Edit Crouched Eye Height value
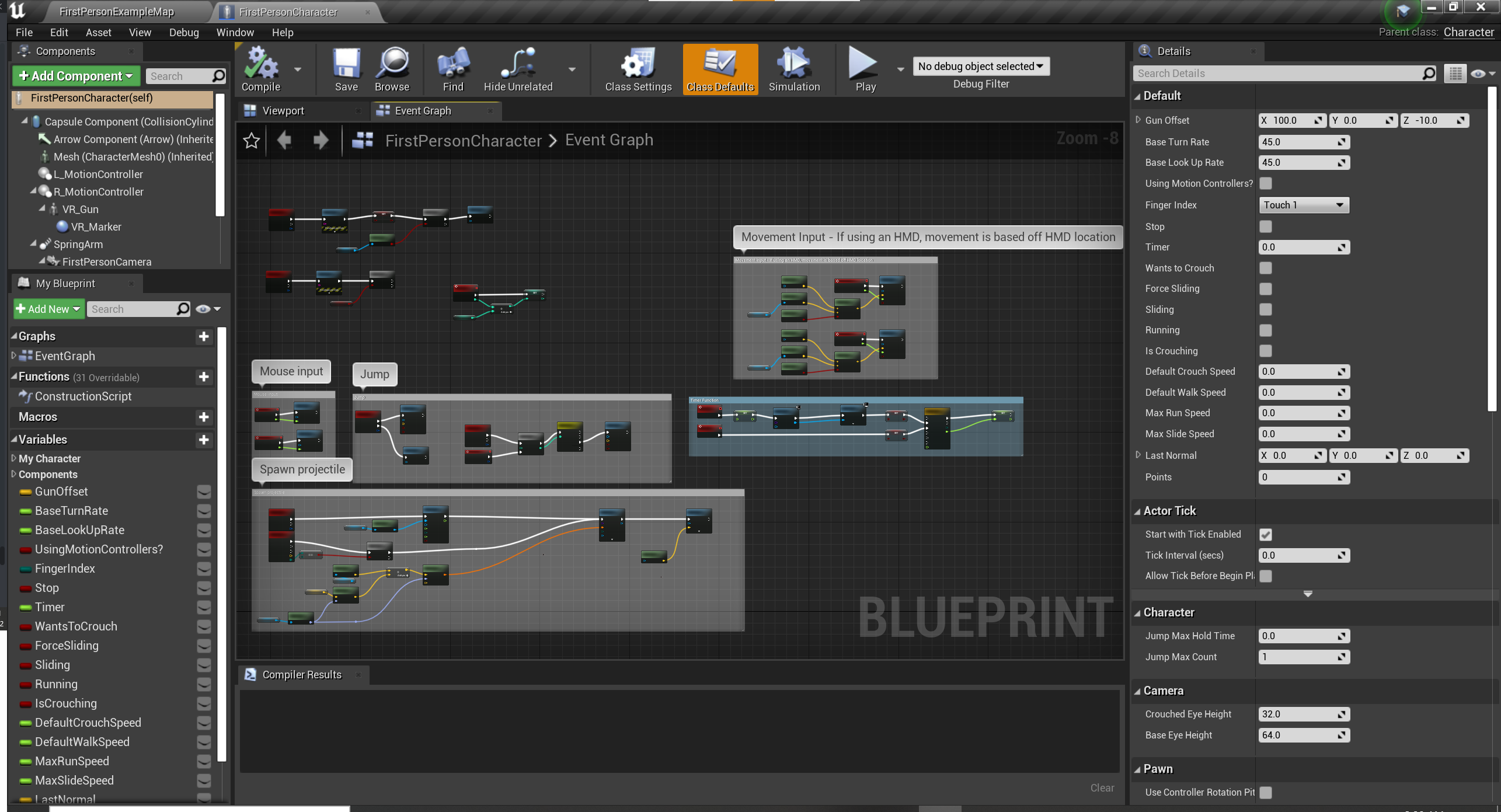The image size is (1501, 812). pyautogui.click(x=1304, y=714)
